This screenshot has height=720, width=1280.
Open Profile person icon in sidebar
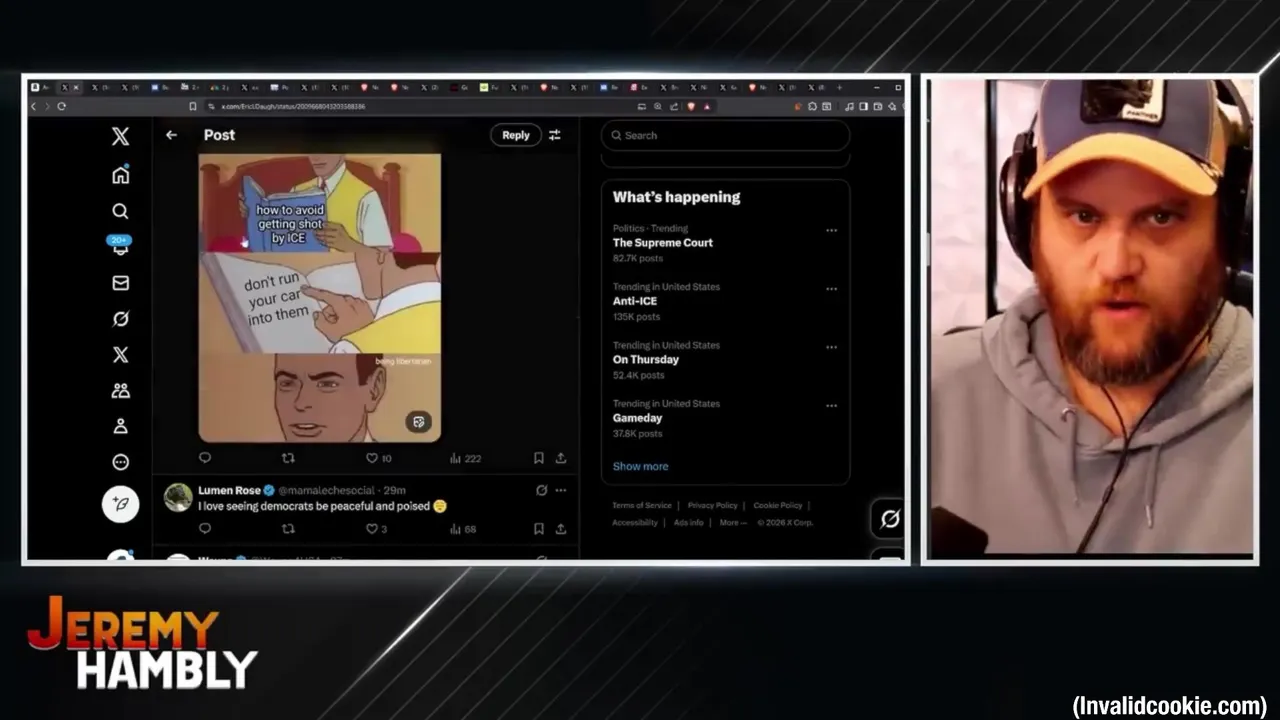[x=120, y=426]
